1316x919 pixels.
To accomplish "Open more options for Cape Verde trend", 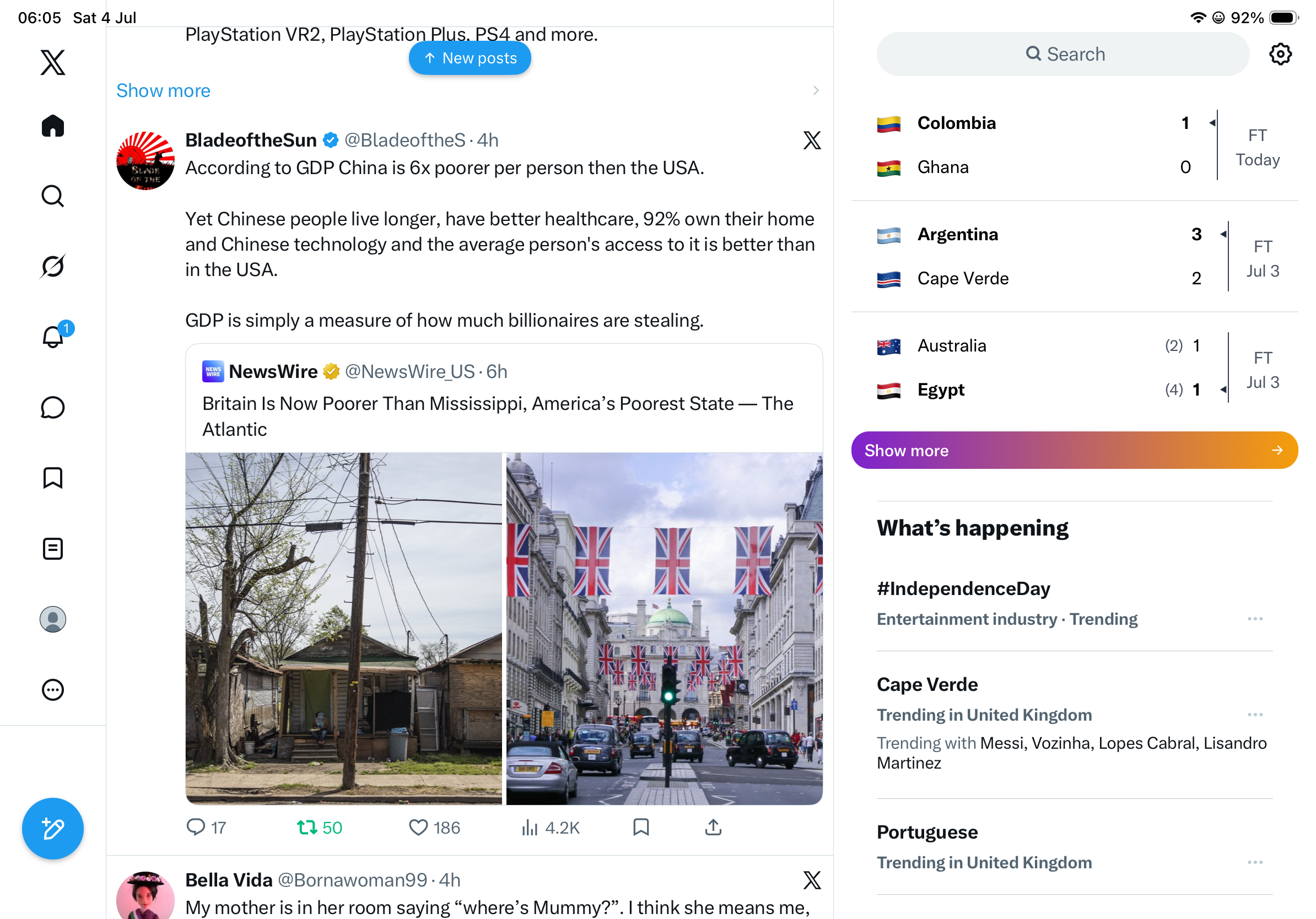I will 1255,715.
